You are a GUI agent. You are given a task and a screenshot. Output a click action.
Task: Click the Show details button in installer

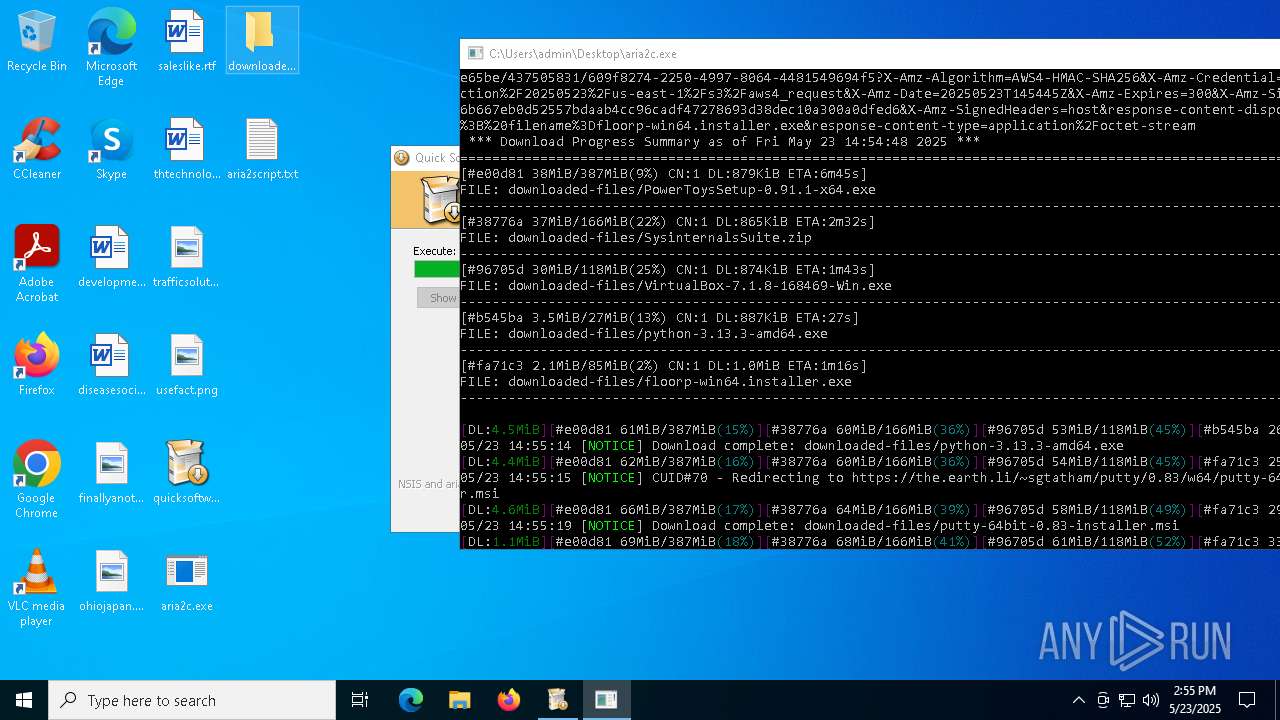coord(438,298)
